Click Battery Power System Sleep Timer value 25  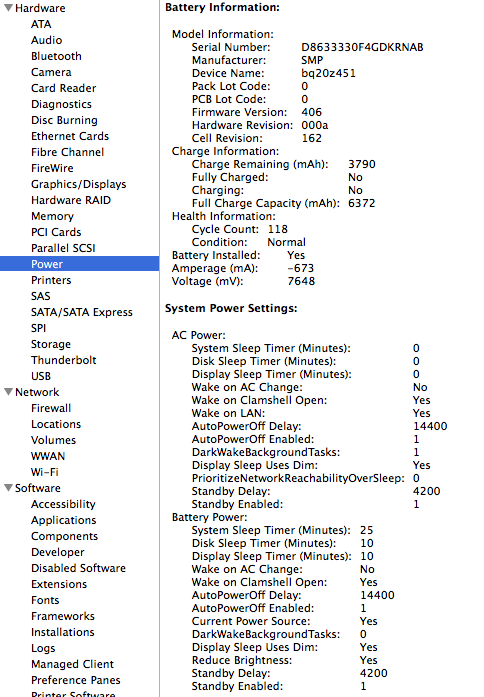click(367, 530)
